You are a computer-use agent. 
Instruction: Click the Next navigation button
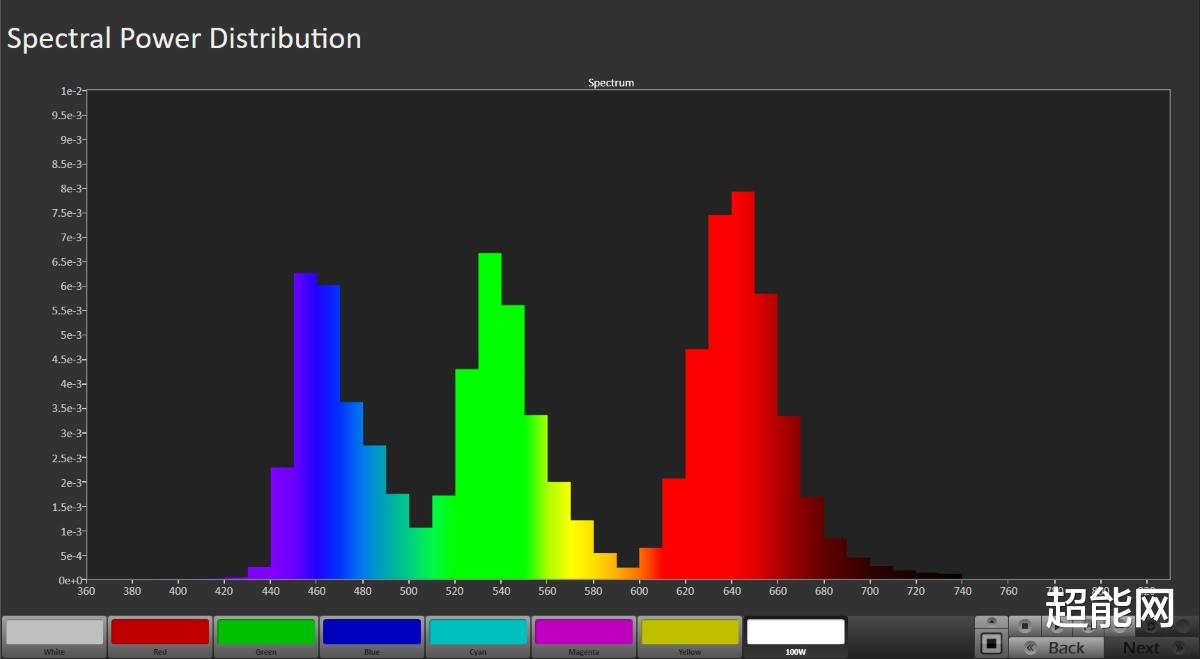coord(1151,647)
